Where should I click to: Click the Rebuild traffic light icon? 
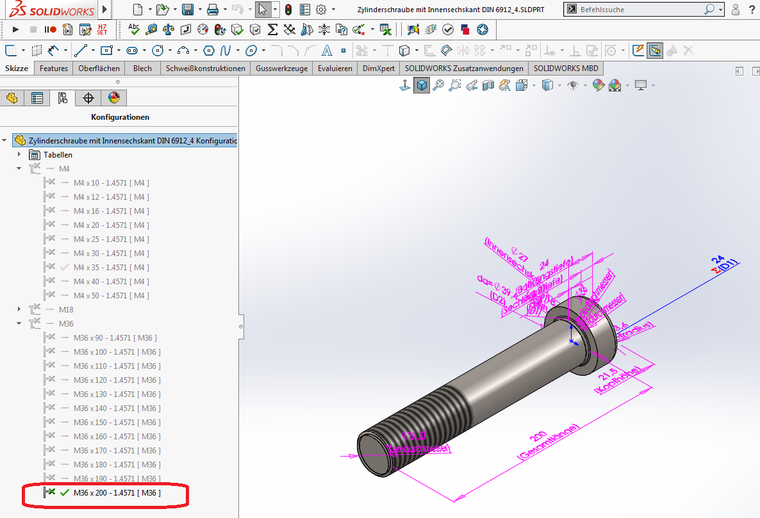click(288, 9)
